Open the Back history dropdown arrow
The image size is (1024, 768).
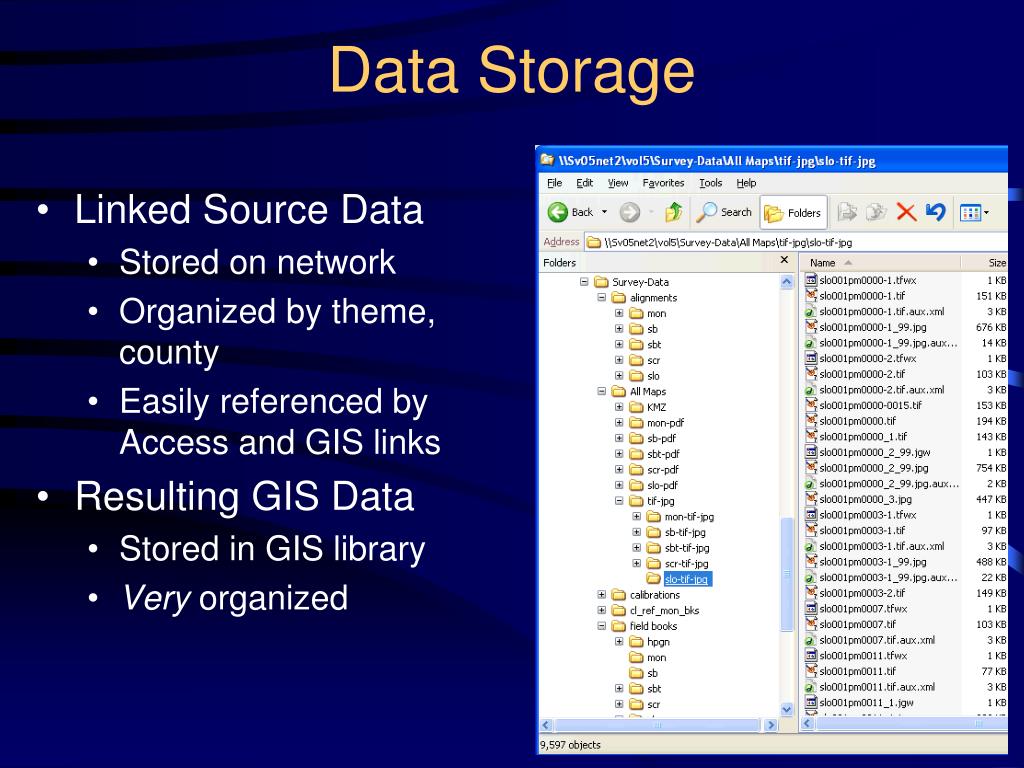click(605, 212)
